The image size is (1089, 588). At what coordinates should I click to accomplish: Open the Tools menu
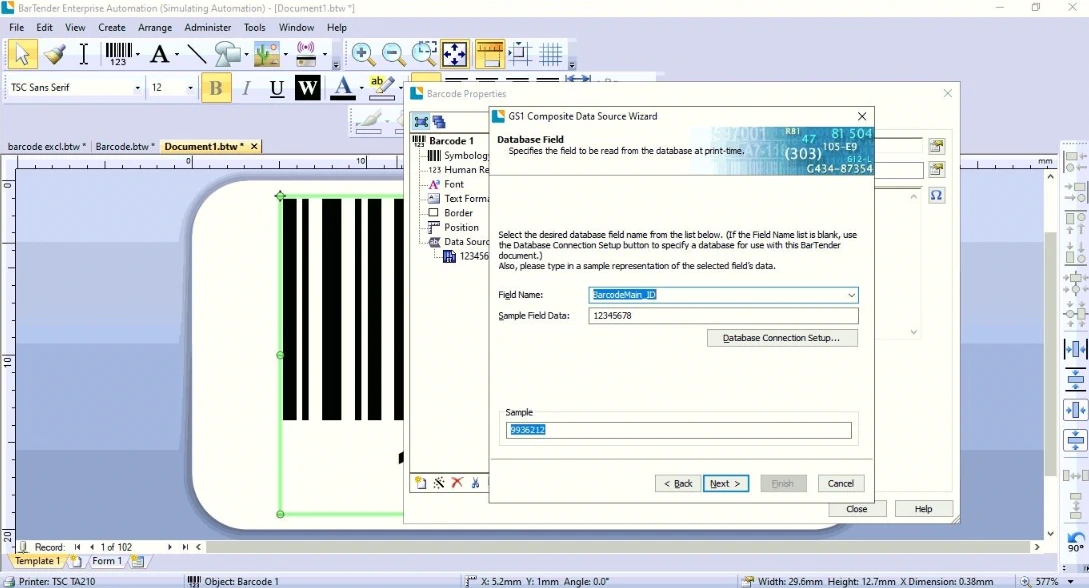(x=254, y=27)
